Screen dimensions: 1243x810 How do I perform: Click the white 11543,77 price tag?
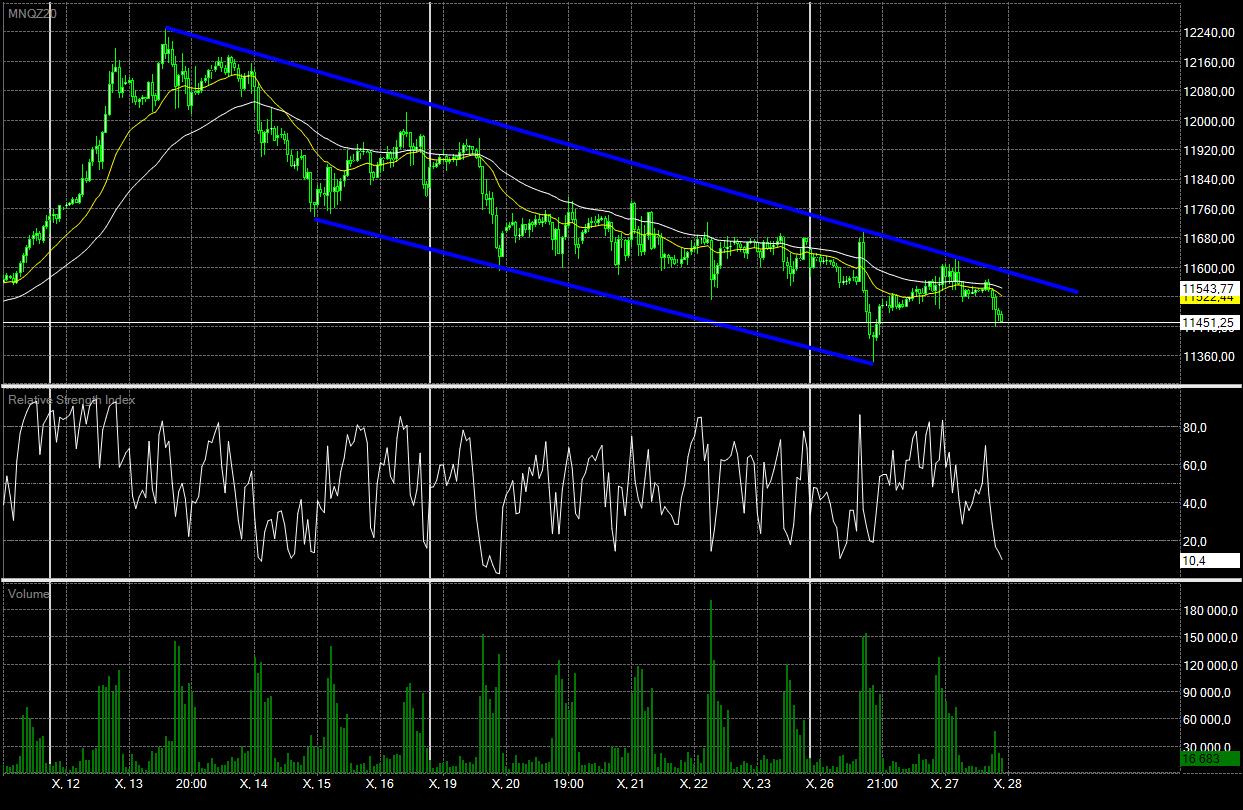pyautogui.click(x=1210, y=287)
